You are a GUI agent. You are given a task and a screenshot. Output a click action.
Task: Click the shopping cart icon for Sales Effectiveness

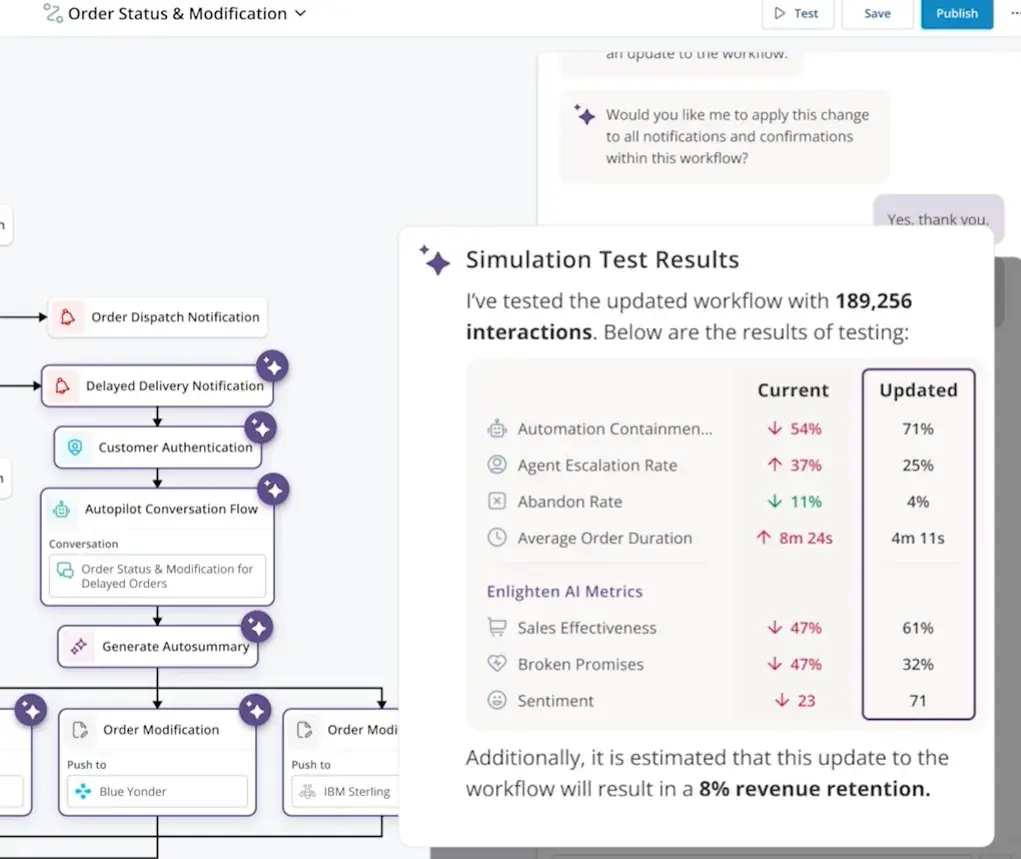click(x=497, y=627)
